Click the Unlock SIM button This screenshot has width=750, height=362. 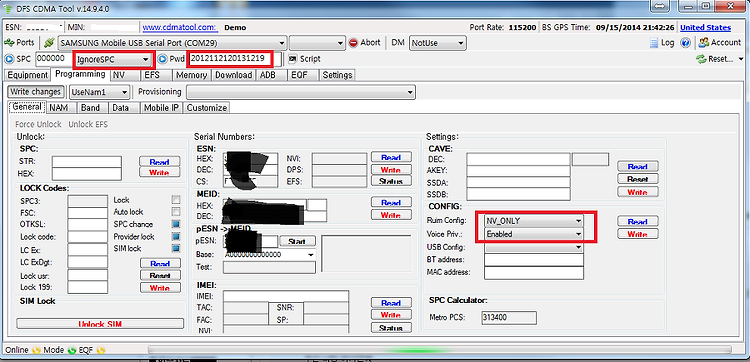(x=100, y=324)
